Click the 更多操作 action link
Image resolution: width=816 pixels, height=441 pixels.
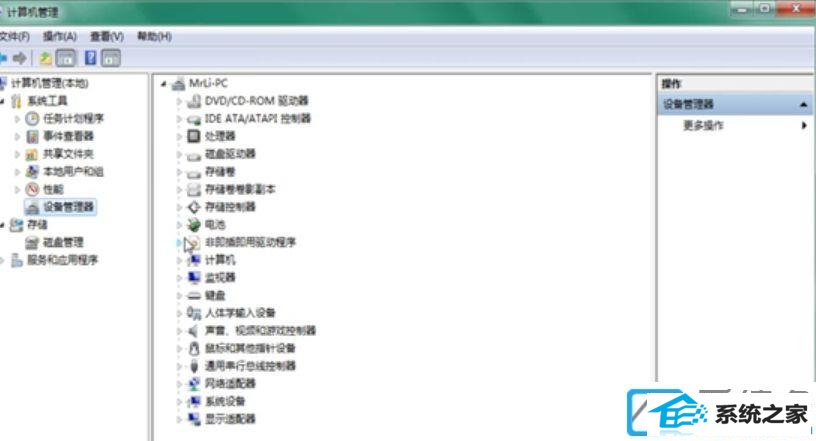pos(703,125)
